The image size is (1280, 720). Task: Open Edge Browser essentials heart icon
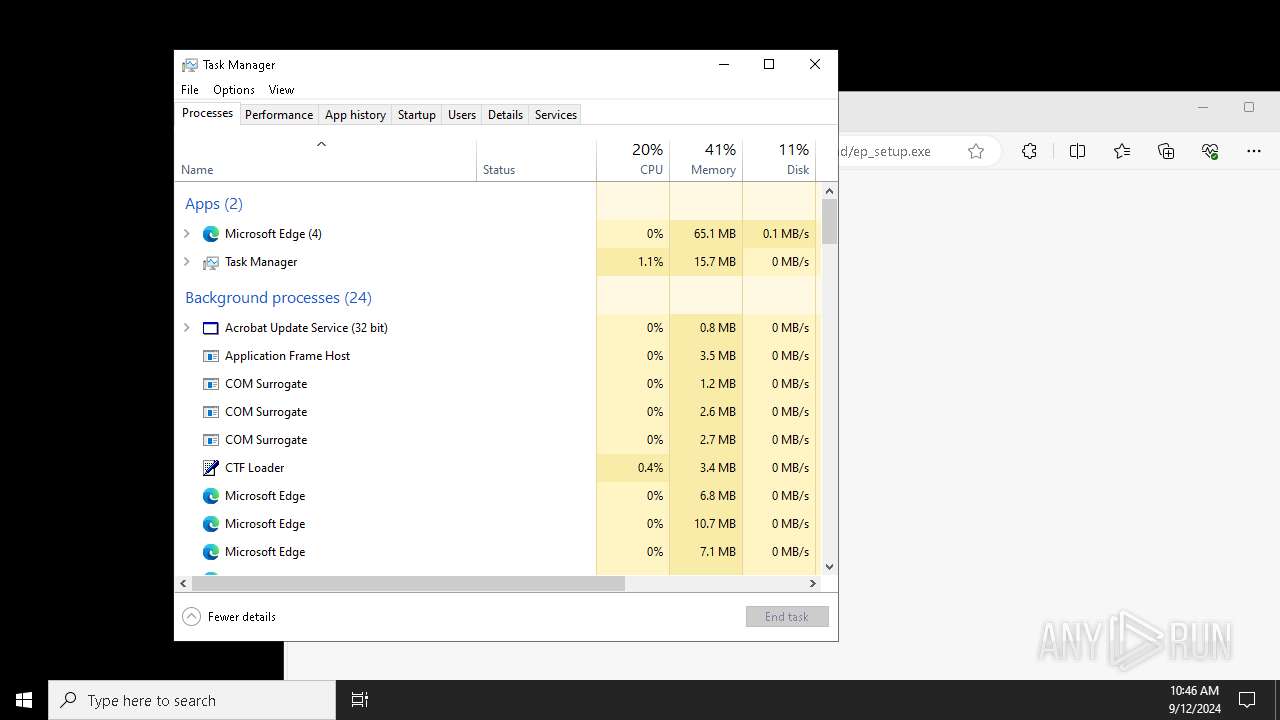1210,151
